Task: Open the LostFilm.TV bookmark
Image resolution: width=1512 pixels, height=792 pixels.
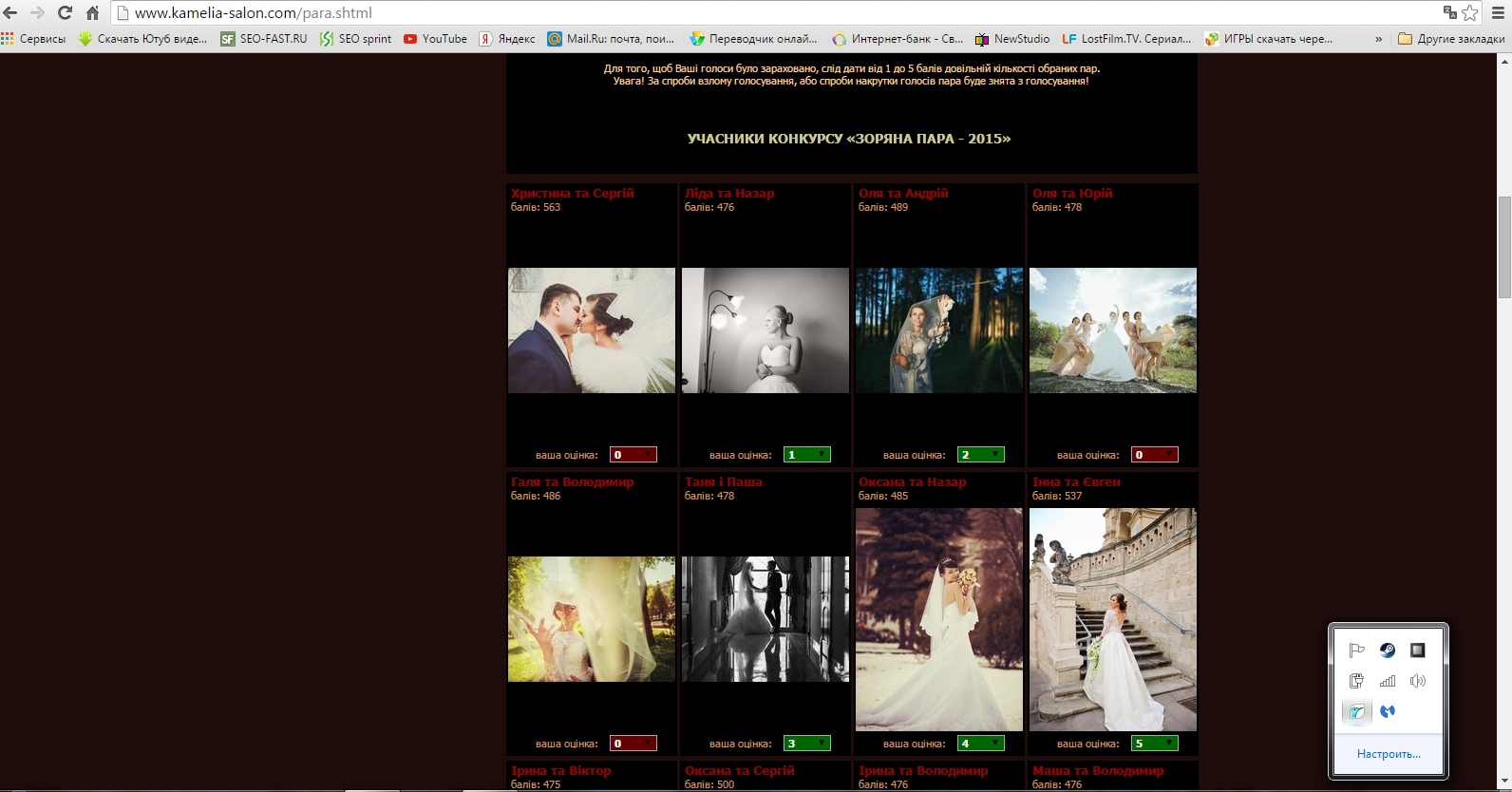Action: point(1126,39)
